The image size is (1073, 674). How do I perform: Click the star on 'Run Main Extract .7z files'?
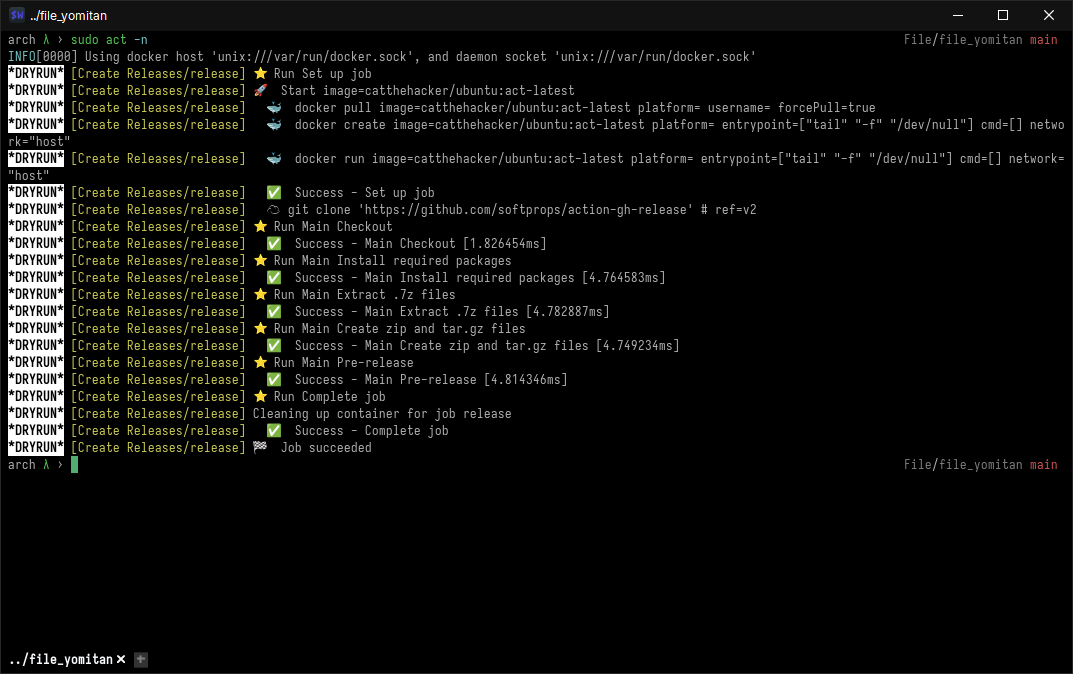[260, 295]
